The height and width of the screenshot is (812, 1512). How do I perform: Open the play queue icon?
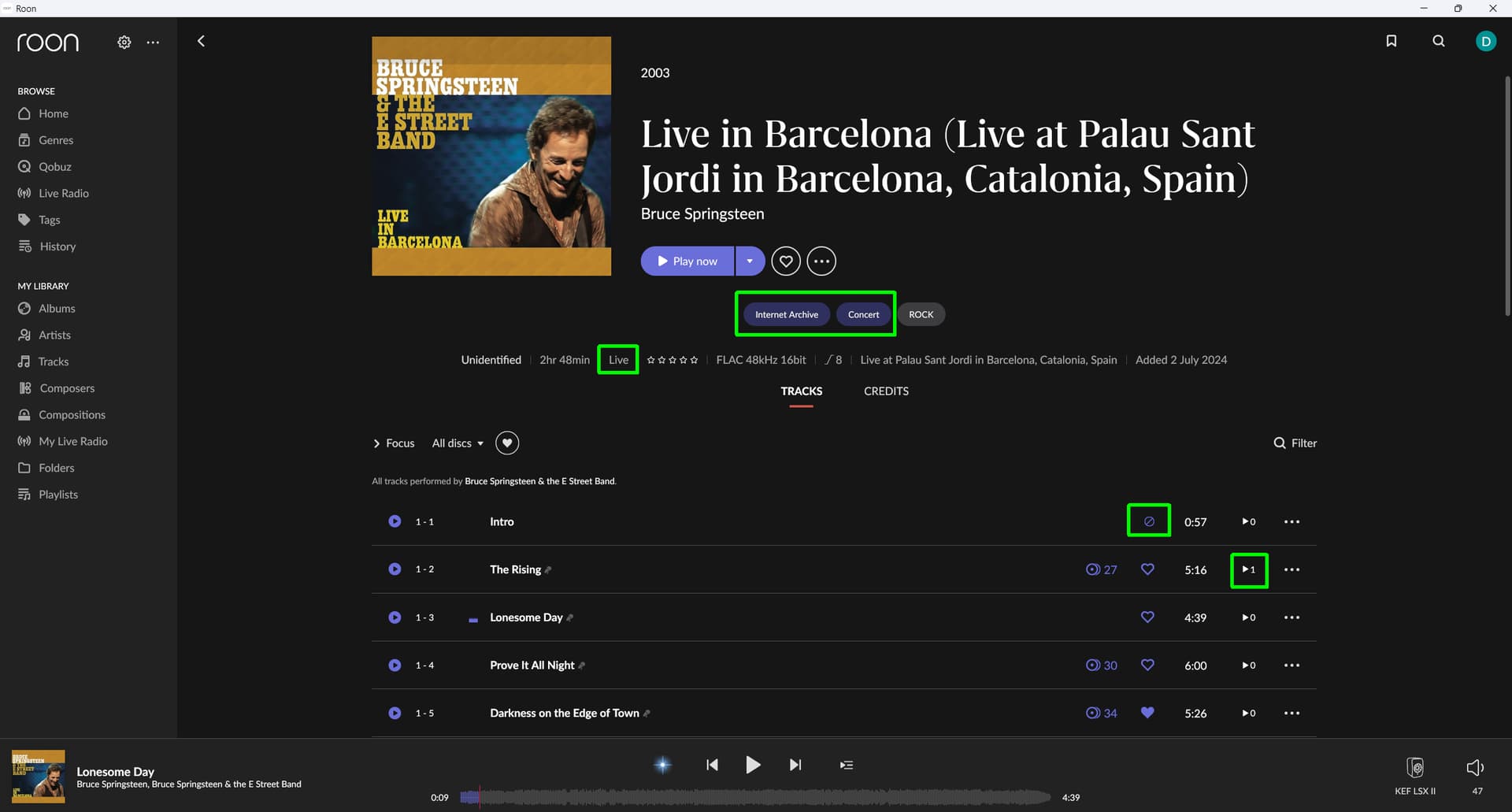[x=847, y=765]
